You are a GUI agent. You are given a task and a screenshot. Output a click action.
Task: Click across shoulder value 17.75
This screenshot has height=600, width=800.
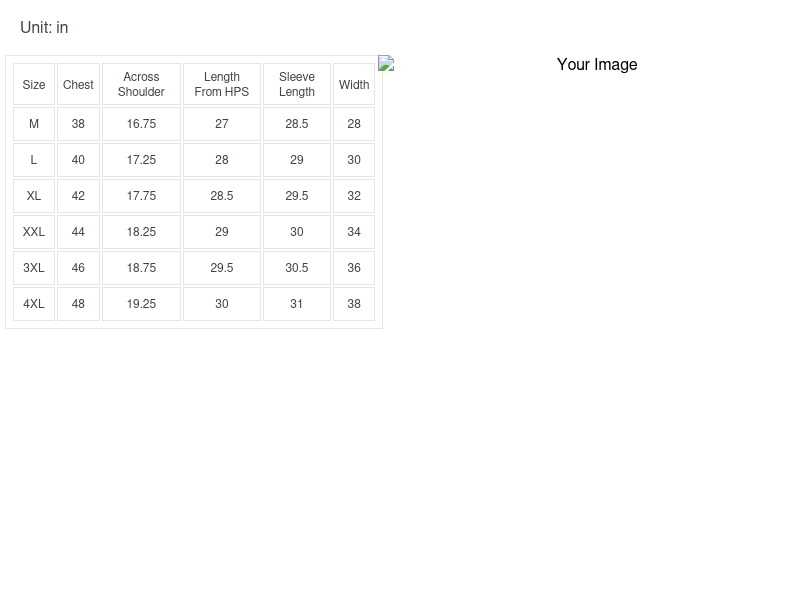point(141,196)
